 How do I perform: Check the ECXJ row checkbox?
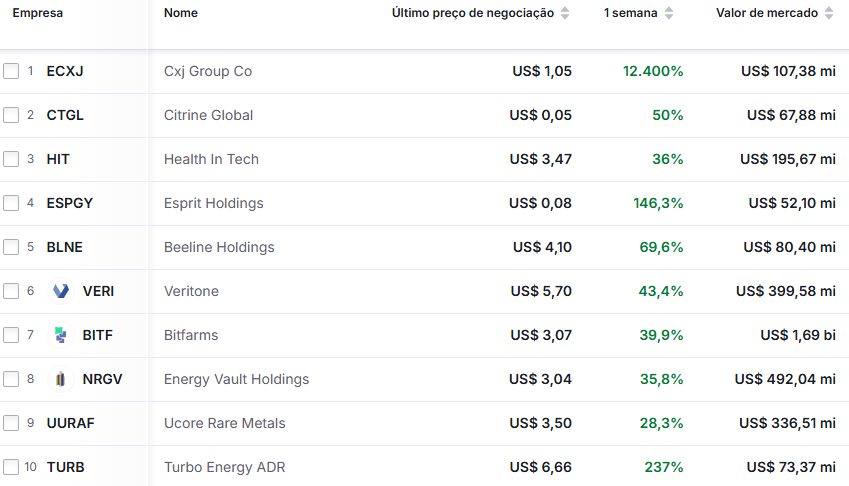click(x=11, y=71)
